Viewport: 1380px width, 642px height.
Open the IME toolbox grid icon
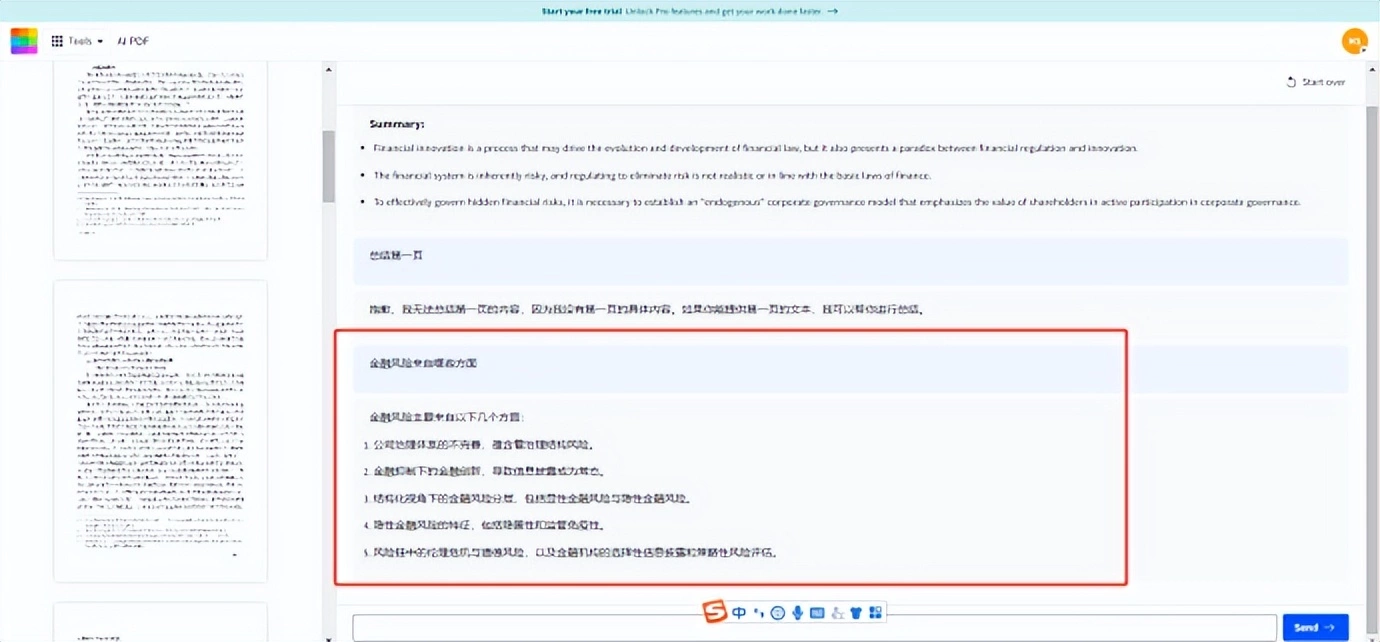click(x=875, y=613)
